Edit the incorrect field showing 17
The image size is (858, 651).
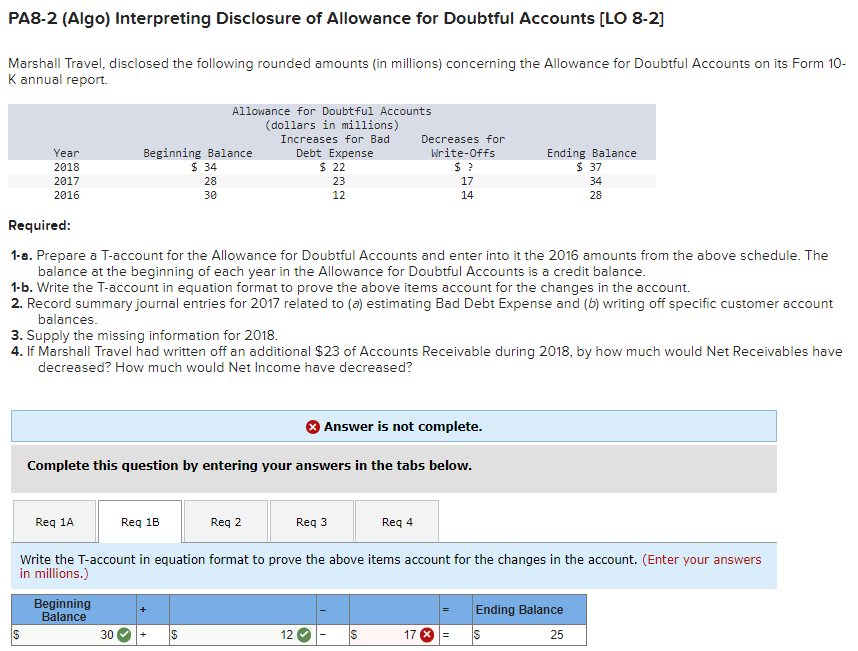pos(394,635)
